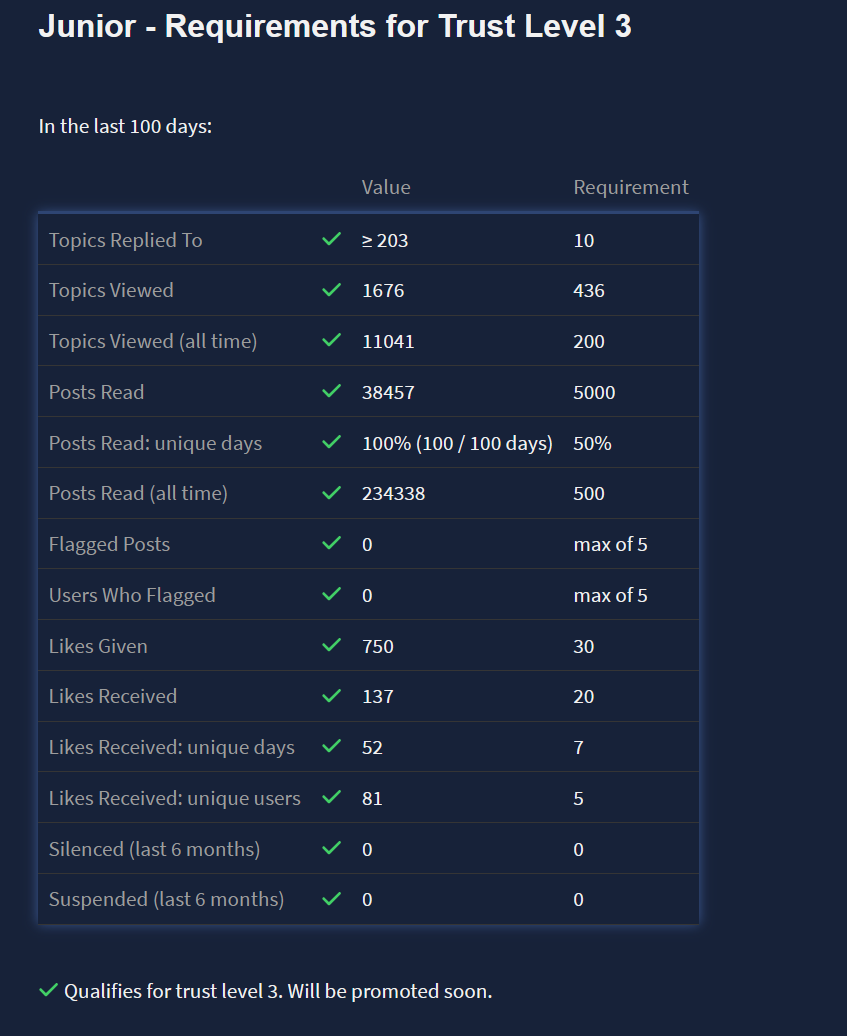Click the Likes Received: unique days checkmark
Screen dimensions: 847x1036
click(332, 747)
